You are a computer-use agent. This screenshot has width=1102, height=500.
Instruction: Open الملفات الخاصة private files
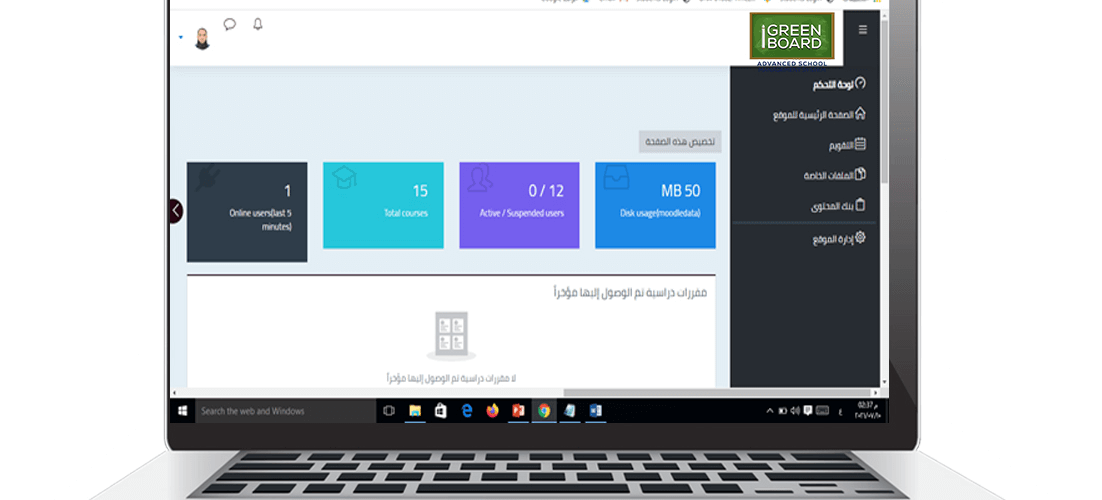[835, 175]
